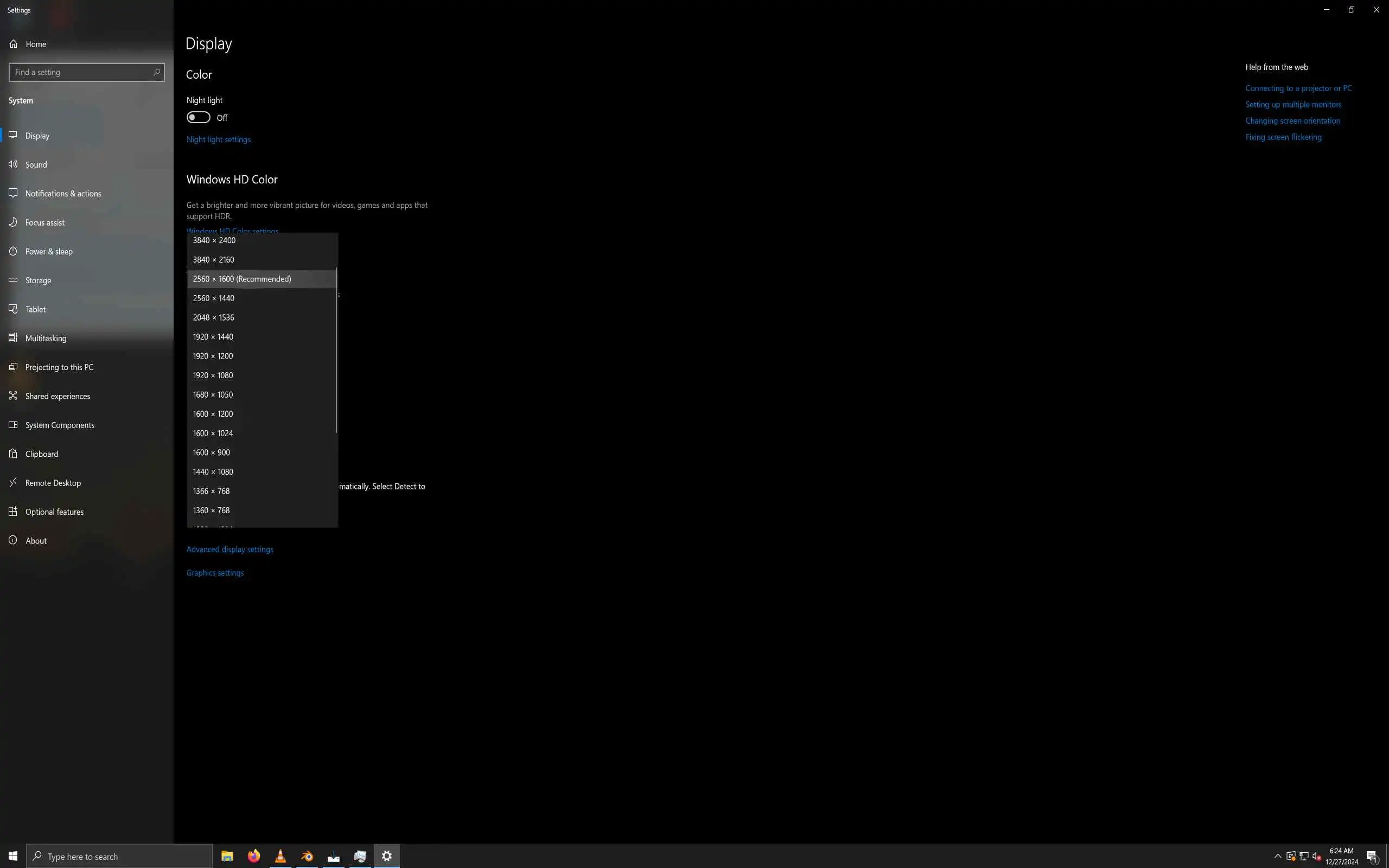Click the Power & sleep icon
The height and width of the screenshot is (868, 1389).
12,251
